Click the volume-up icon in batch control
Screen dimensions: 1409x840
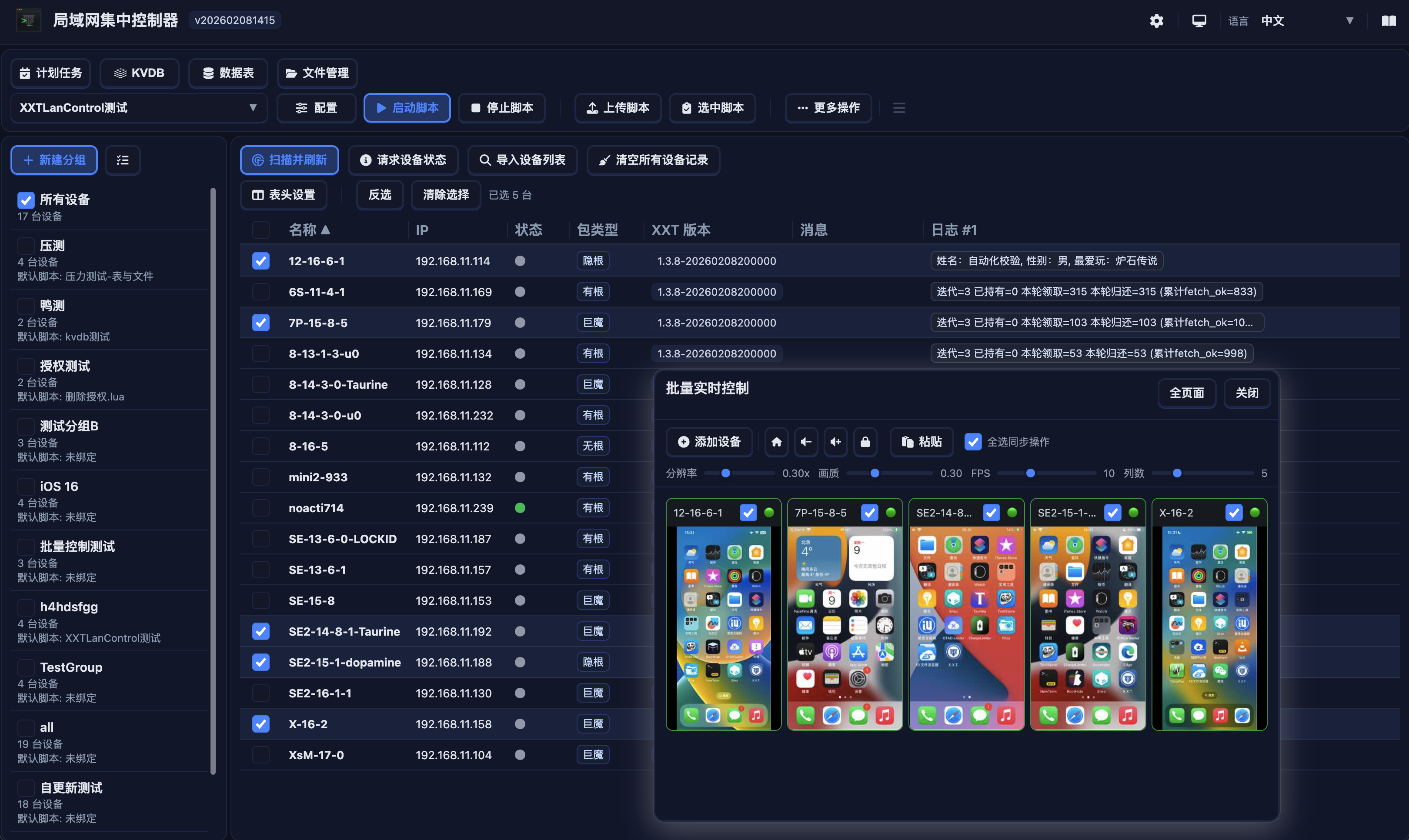[835, 442]
